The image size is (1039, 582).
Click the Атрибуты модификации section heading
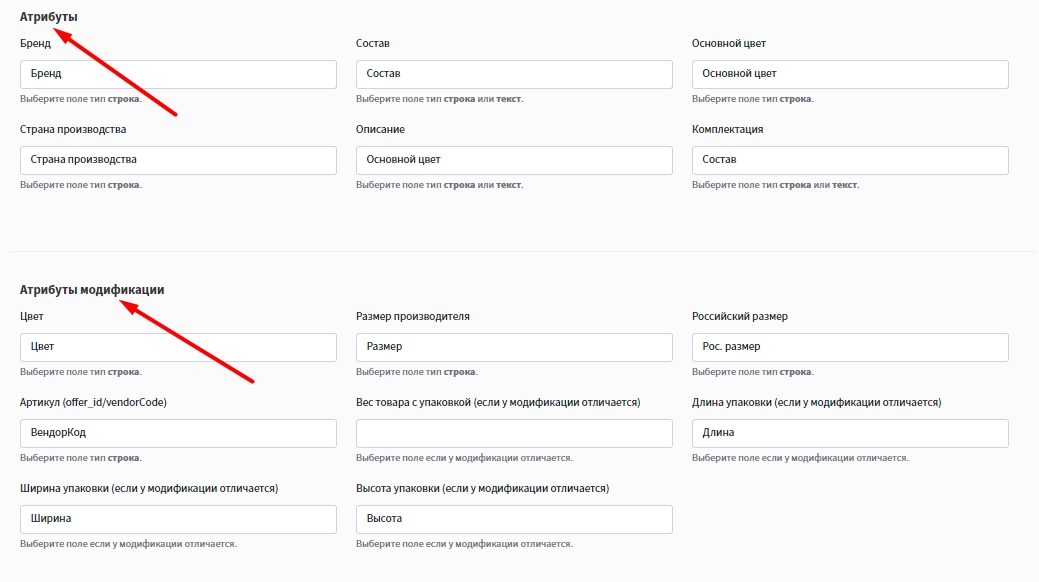[x=92, y=290]
